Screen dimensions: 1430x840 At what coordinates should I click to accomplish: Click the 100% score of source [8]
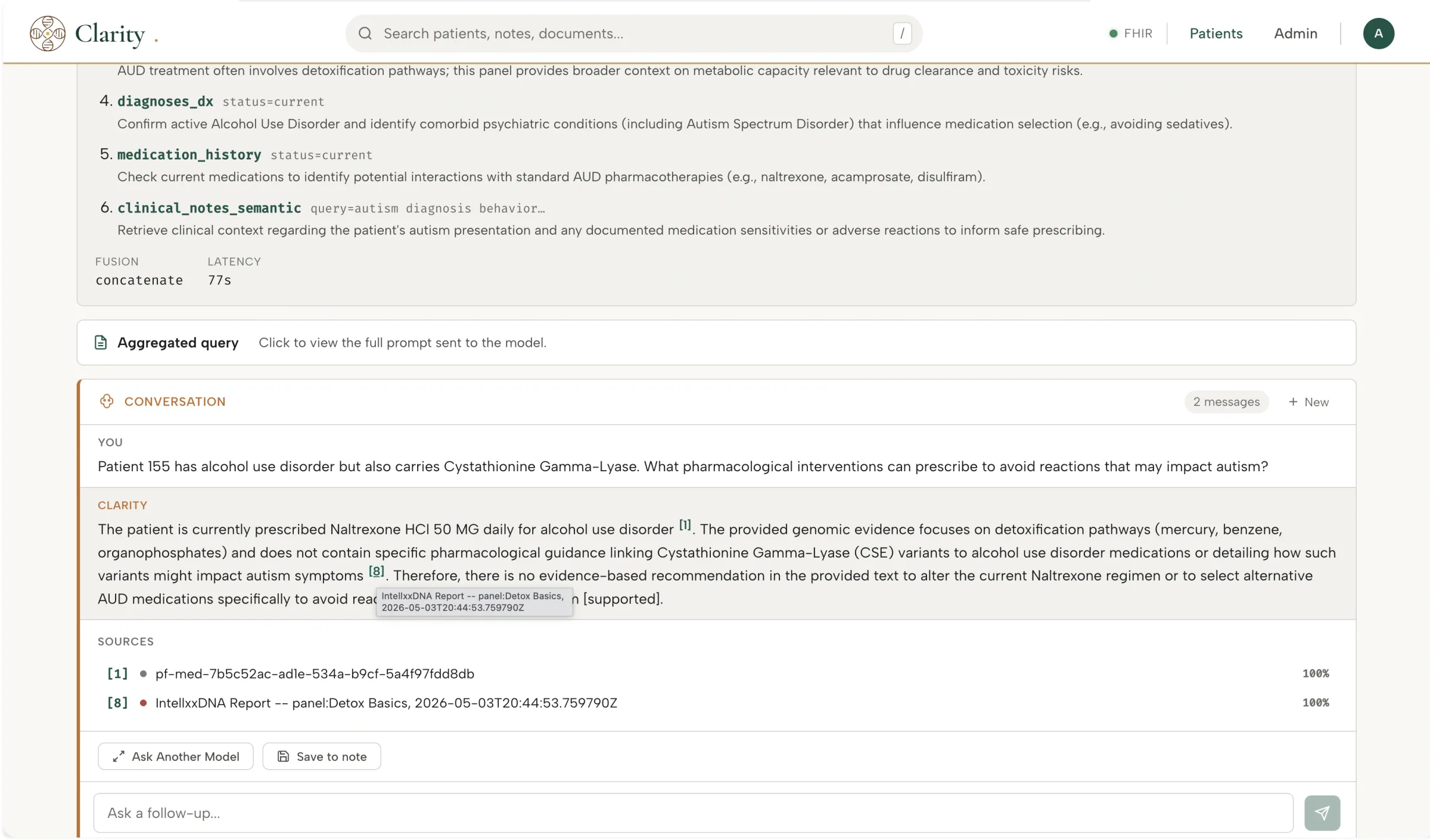pos(1316,703)
